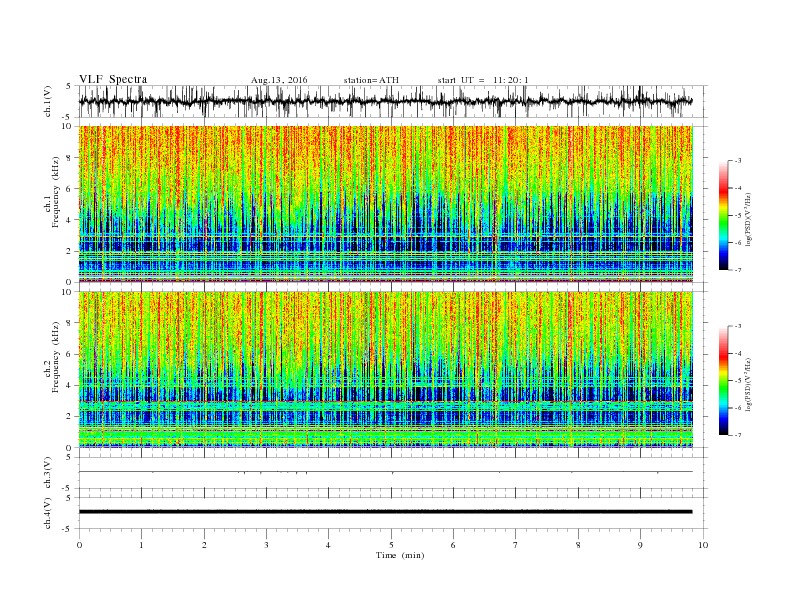Click time-axis tick label "9" at bottom
The width and height of the screenshot is (792, 612).
click(x=640, y=545)
